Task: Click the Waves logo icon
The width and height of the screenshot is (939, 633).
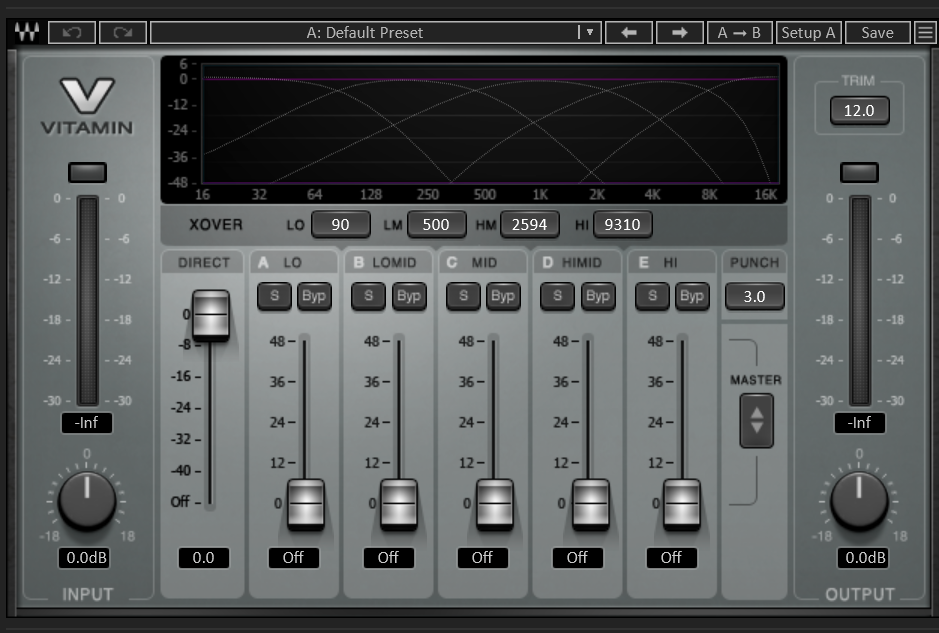Action: [x=27, y=32]
